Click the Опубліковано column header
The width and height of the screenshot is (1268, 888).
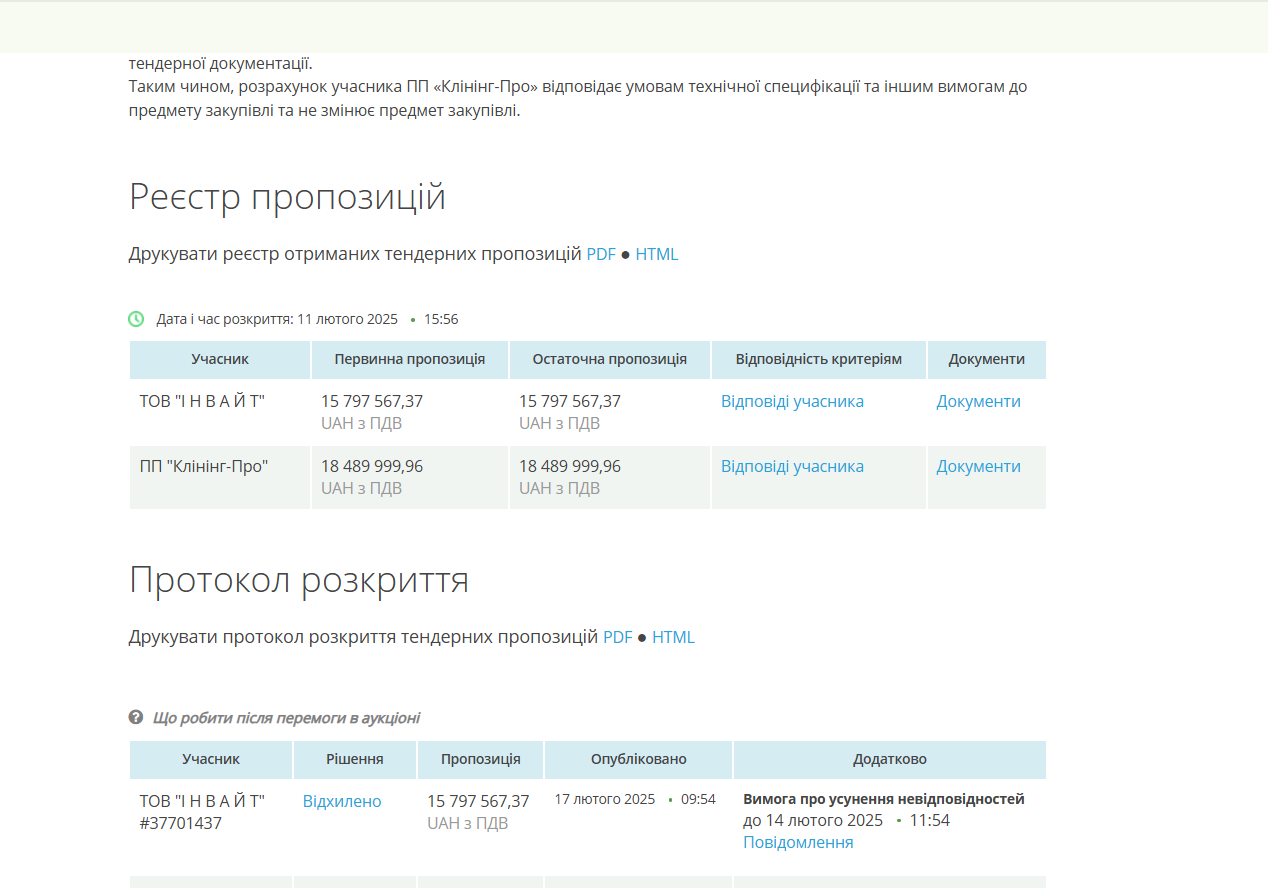tap(639, 759)
